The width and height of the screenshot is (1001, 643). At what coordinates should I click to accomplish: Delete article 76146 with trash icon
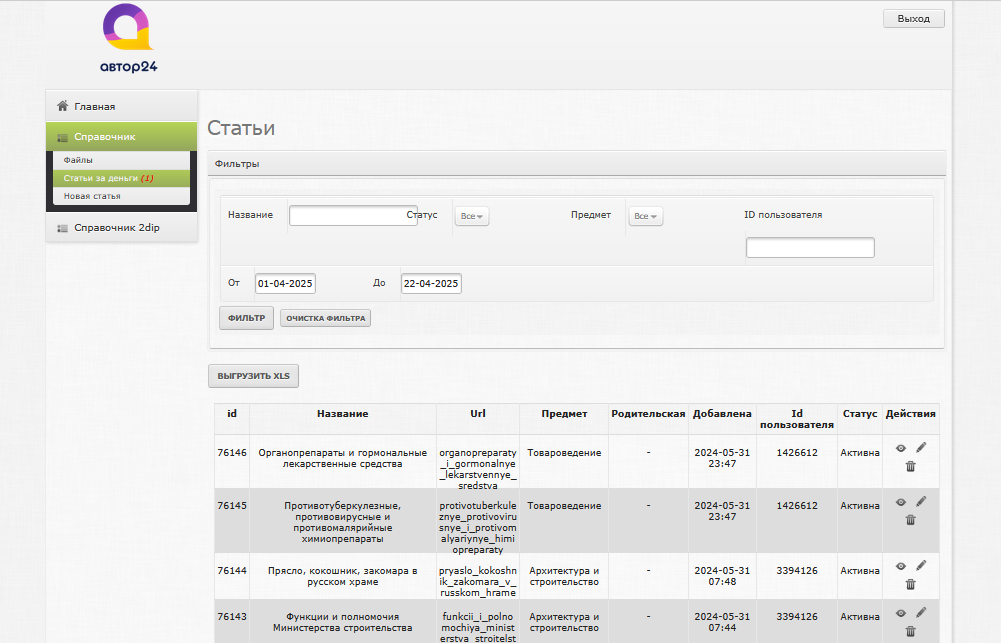click(x=910, y=466)
